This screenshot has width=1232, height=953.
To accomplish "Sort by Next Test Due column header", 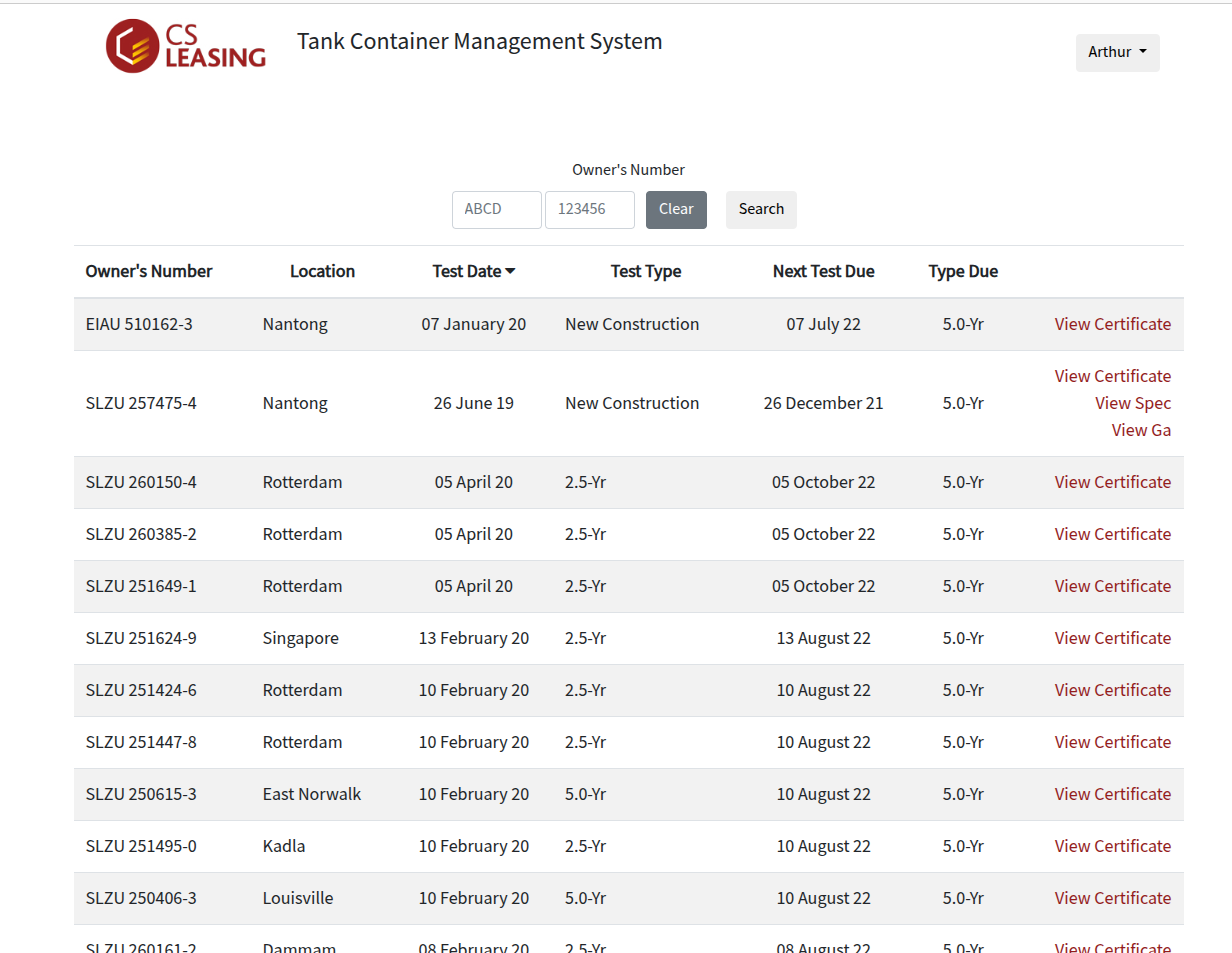I will coord(823,272).
